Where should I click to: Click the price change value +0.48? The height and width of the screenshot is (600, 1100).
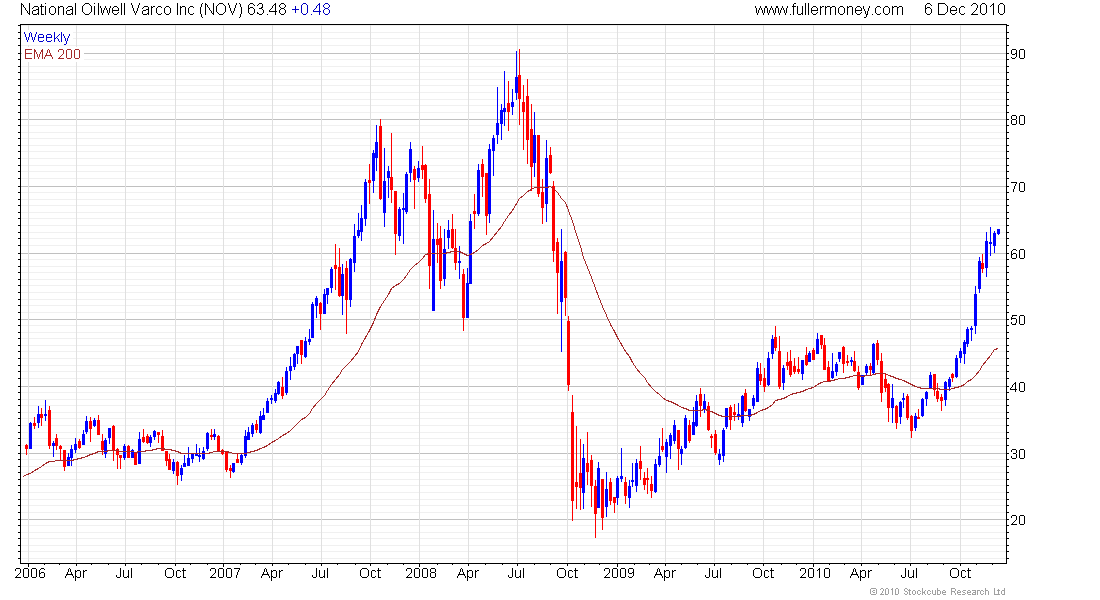coord(311,10)
